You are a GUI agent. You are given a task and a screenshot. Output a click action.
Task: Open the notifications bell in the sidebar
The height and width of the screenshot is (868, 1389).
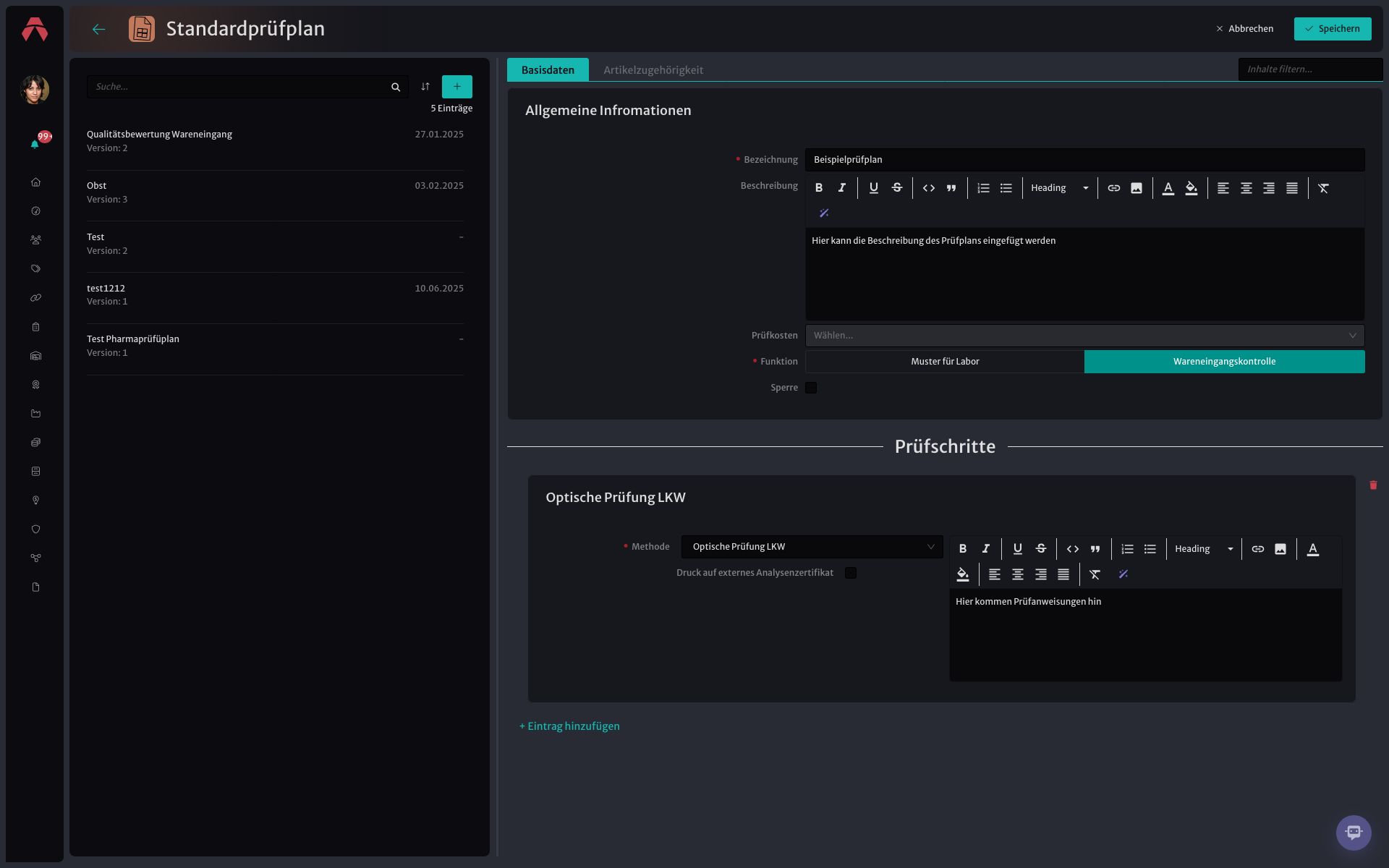[35, 144]
